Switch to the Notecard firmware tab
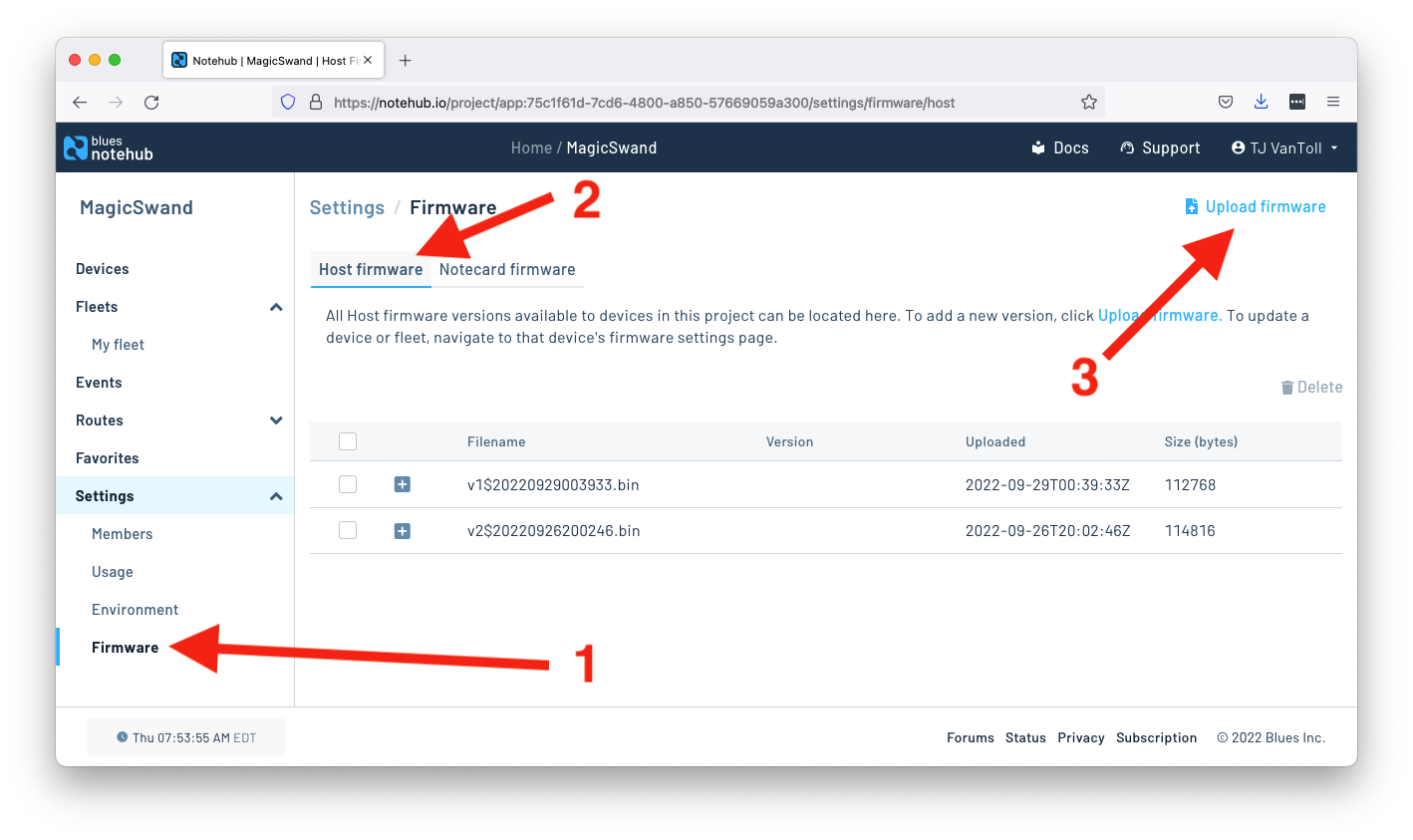This screenshot has height=840, width=1413. 507,269
